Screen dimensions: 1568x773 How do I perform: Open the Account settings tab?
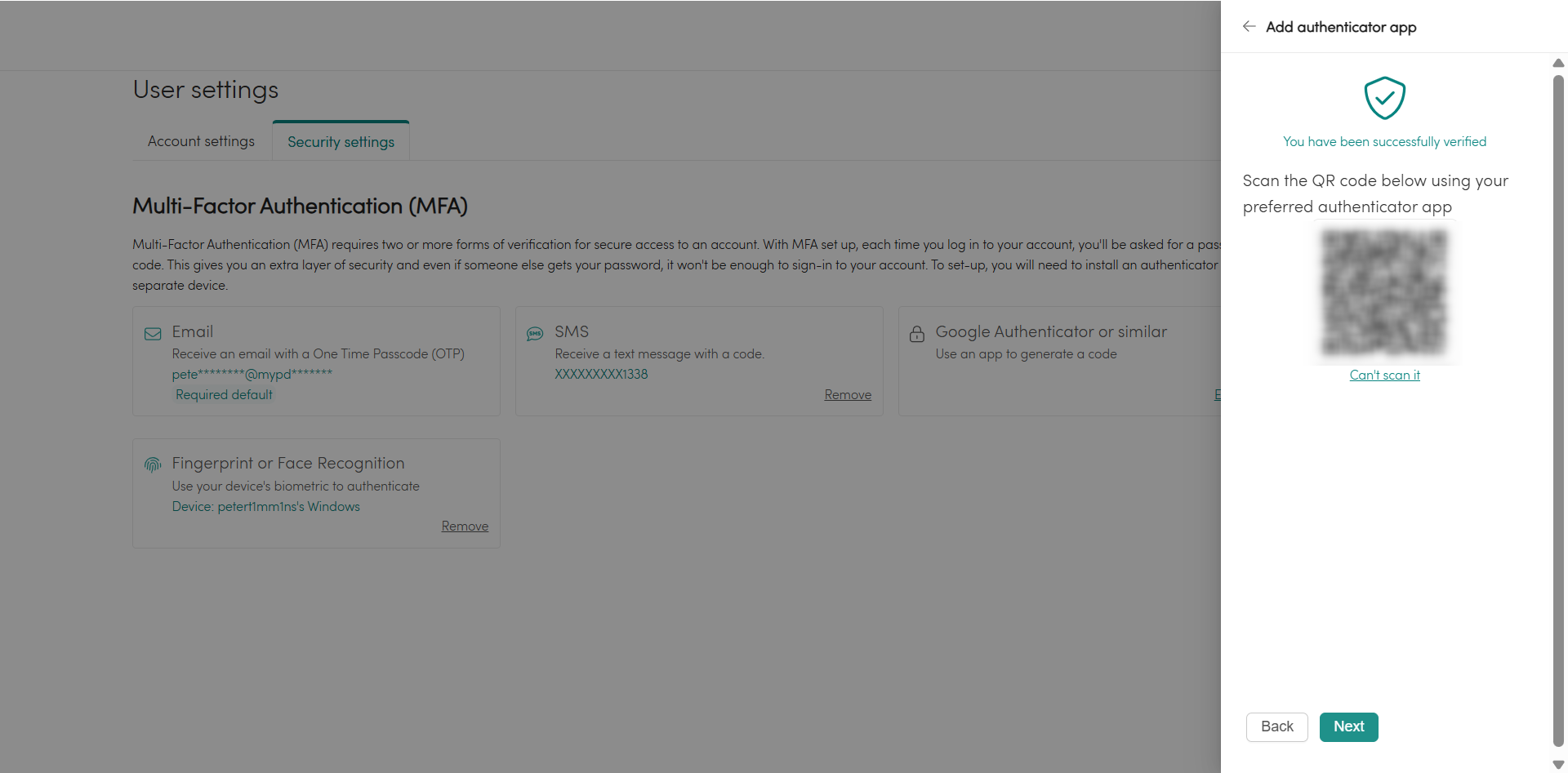[x=201, y=141]
